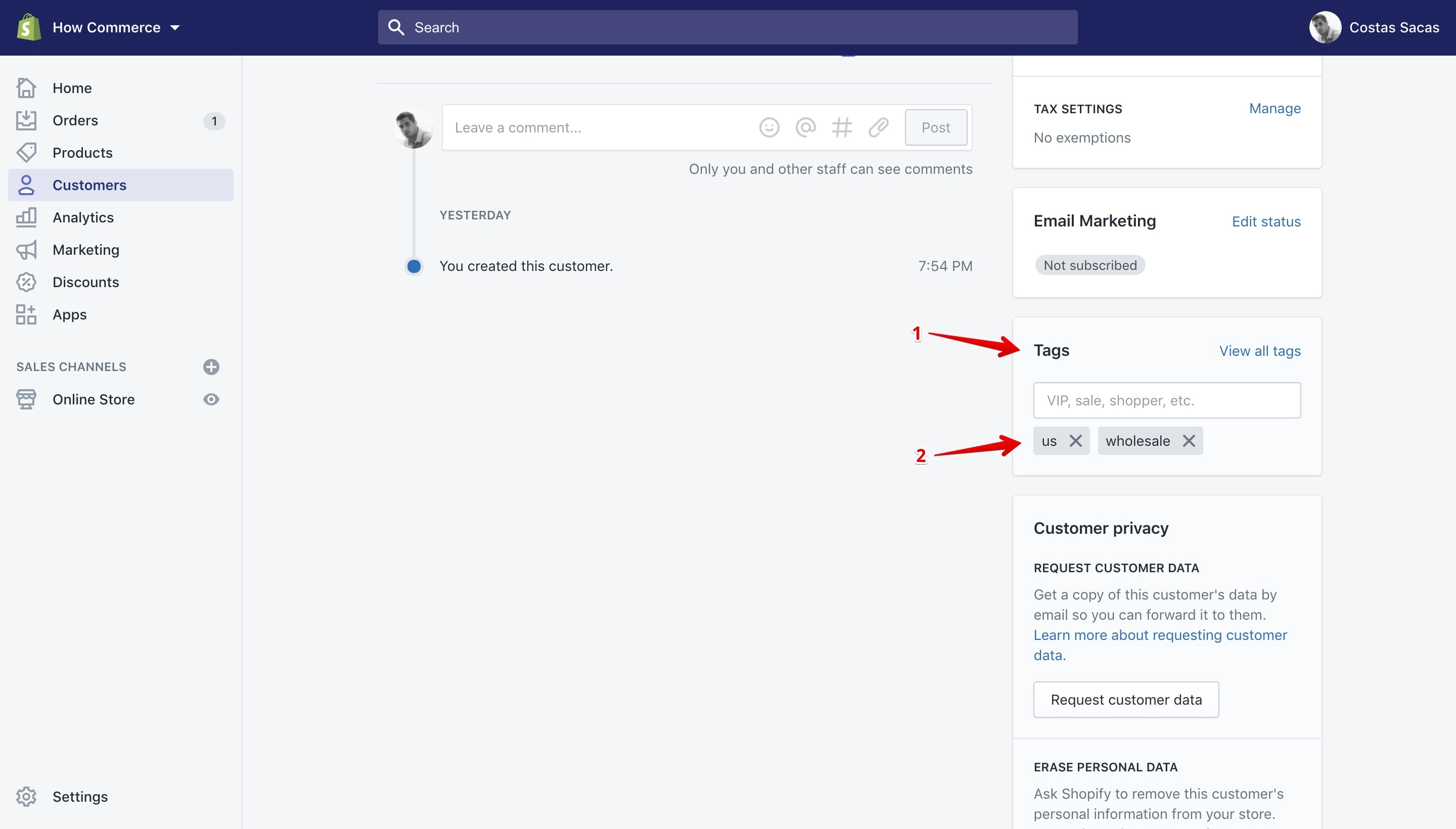The height and width of the screenshot is (829, 1456).
Task: Remove the 'us' tag
Action: (x=1075, y=441)
